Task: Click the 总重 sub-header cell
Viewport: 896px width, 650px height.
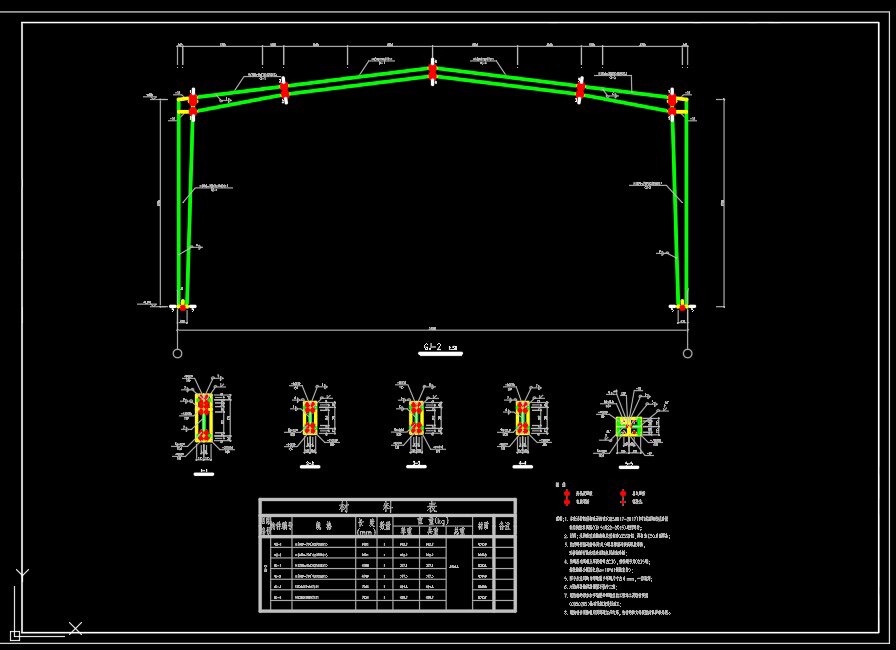Action: (459, 531)
